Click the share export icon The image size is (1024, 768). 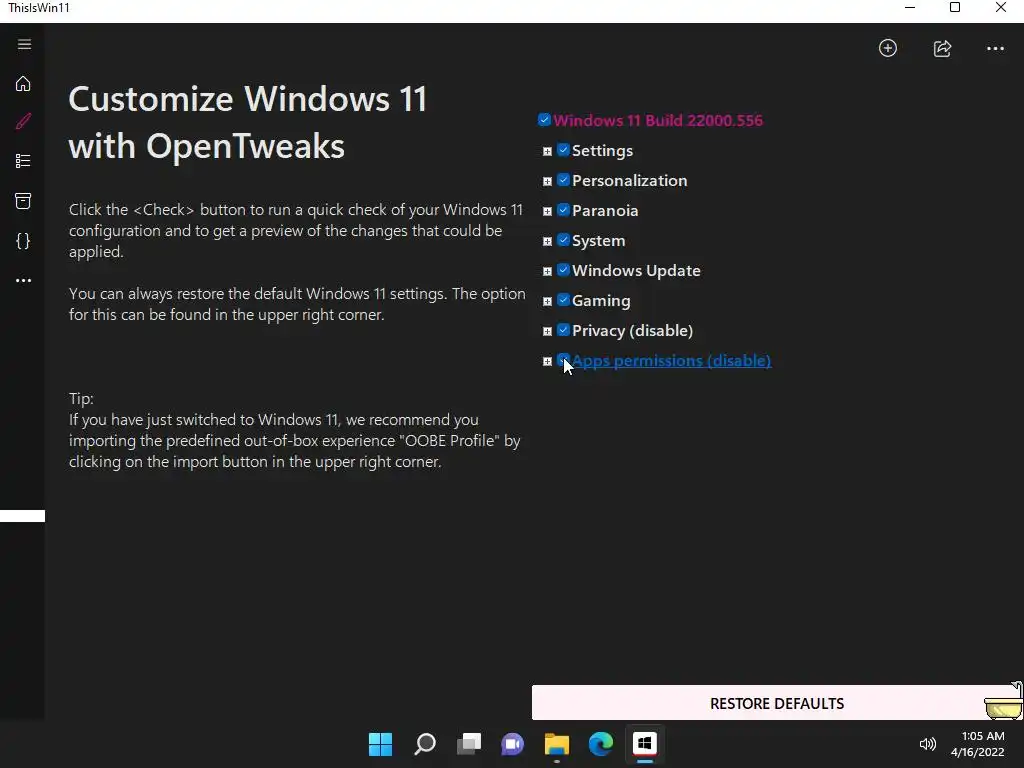tap(942, 48)
